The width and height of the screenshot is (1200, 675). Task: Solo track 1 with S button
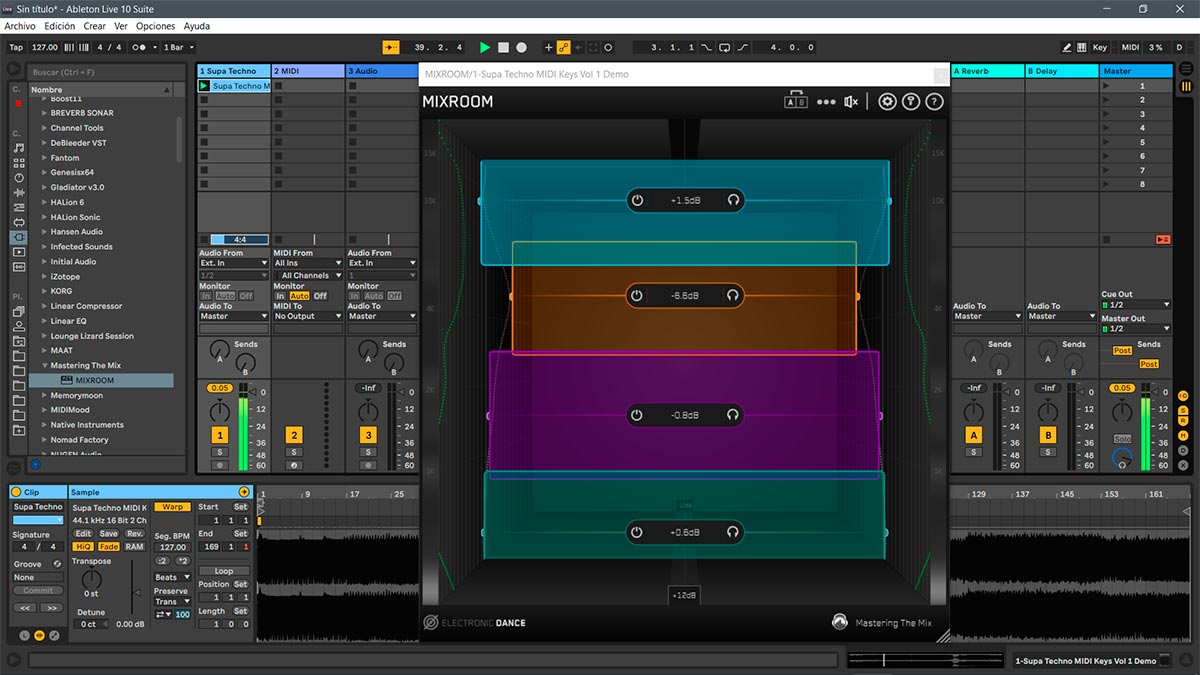pyautogui.click(x=220, y=452)
